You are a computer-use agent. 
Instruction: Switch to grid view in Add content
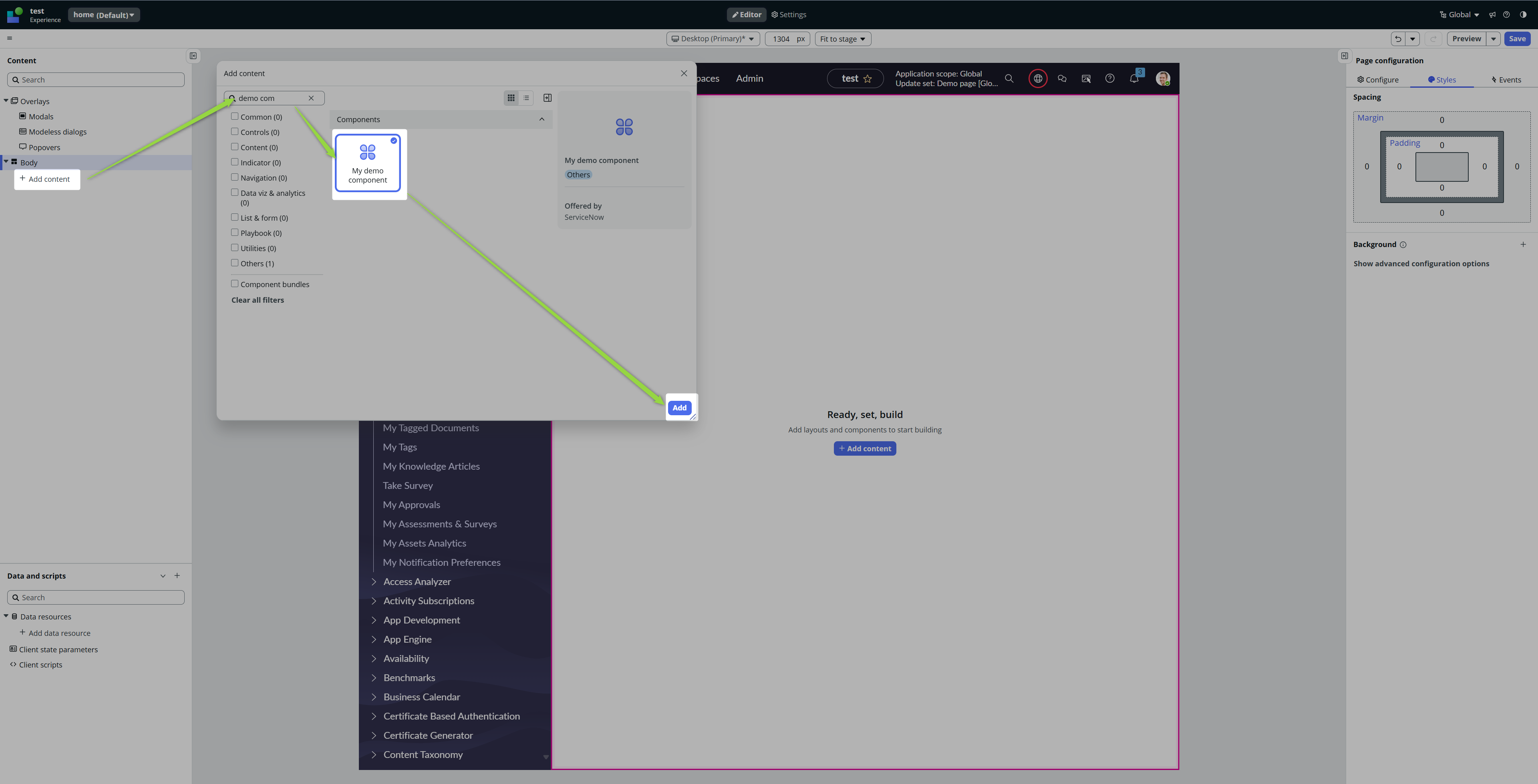pyautogui.click(x=511, y=98)
